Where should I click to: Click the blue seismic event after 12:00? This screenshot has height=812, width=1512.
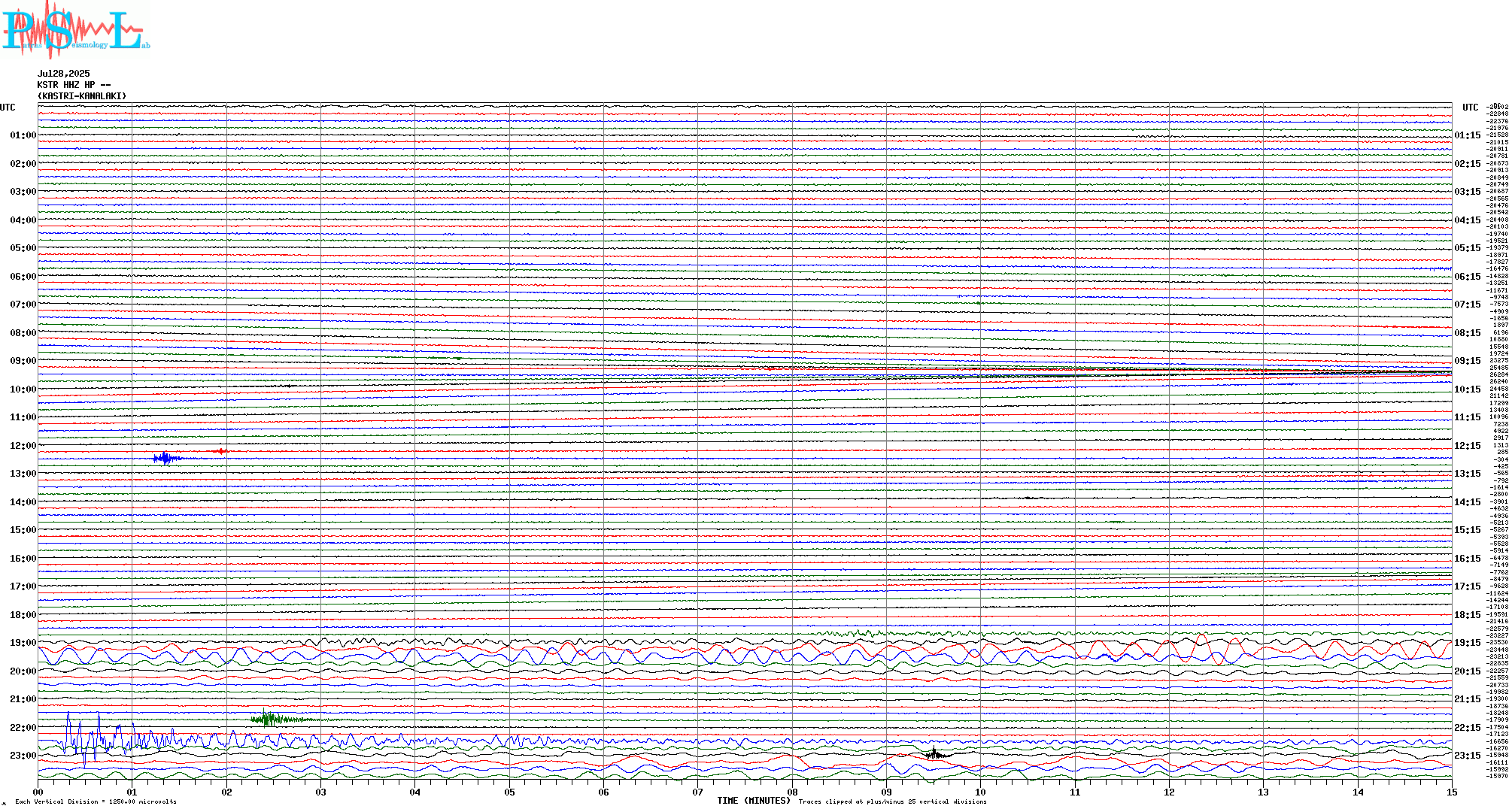click(166, 458)
